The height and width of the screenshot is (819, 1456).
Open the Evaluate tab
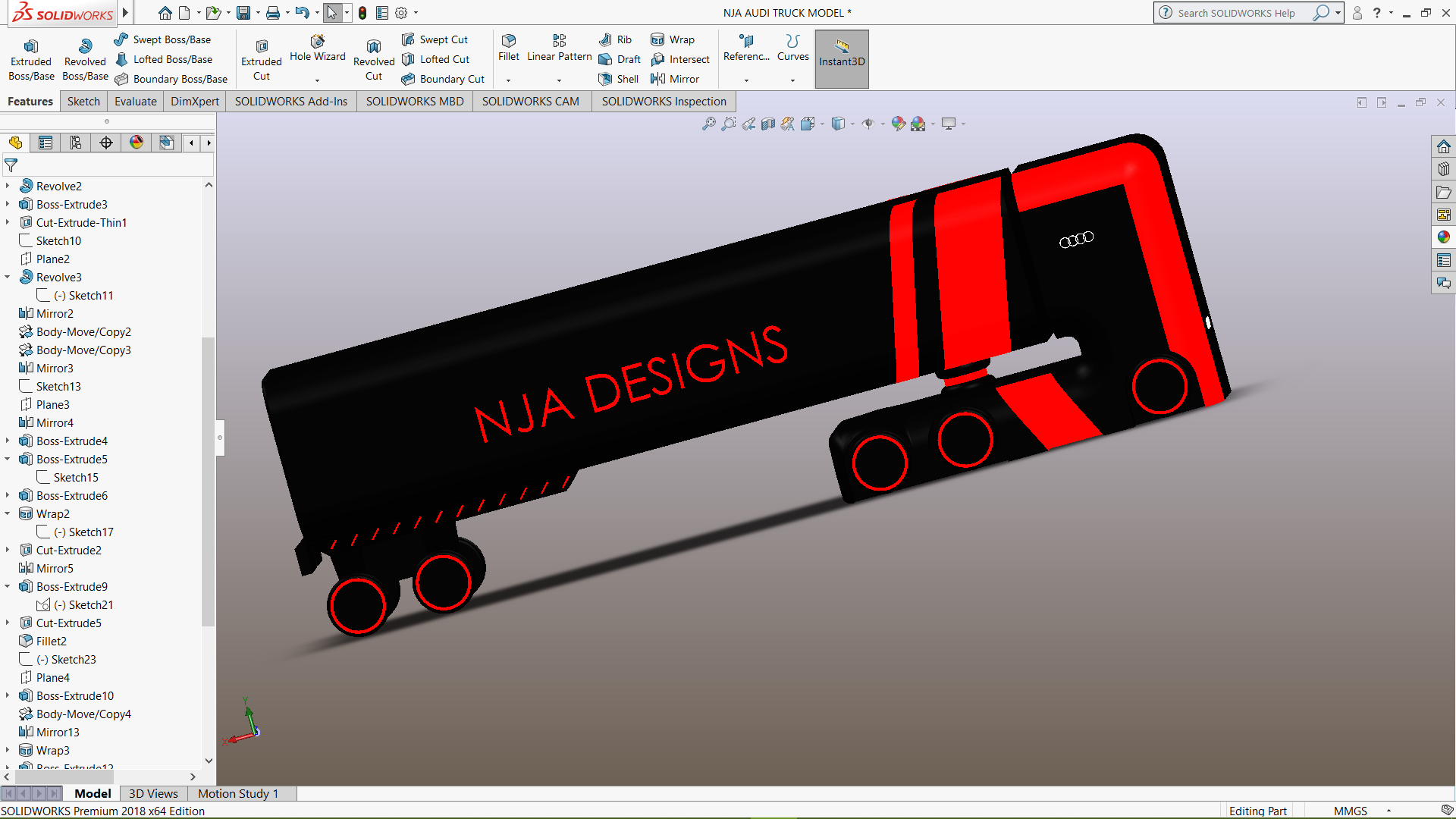136,102
